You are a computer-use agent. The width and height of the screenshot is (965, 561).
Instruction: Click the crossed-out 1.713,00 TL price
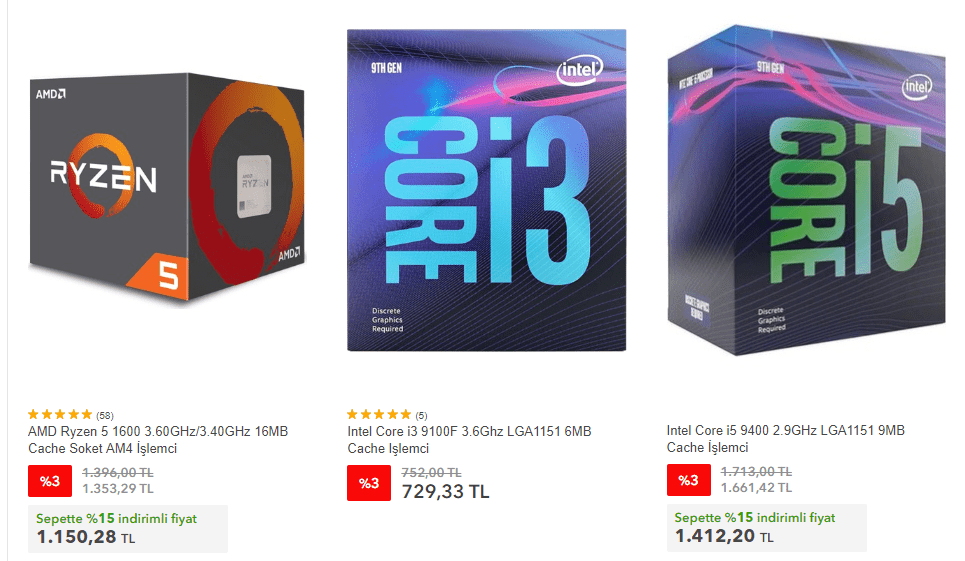[x=756, y=471]
